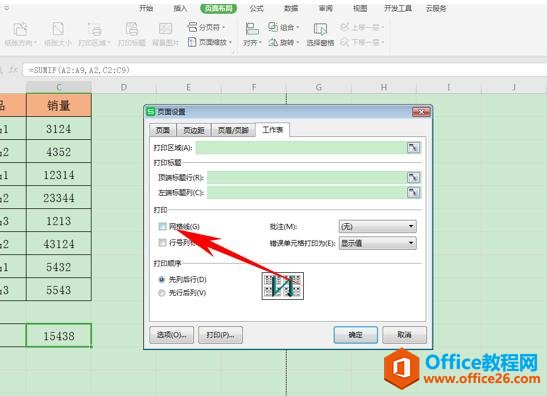The width and height of the screenshot is (547, 396).
Task: Open the 审阅 ribbon tab
Action: click(x=325, y=8)
